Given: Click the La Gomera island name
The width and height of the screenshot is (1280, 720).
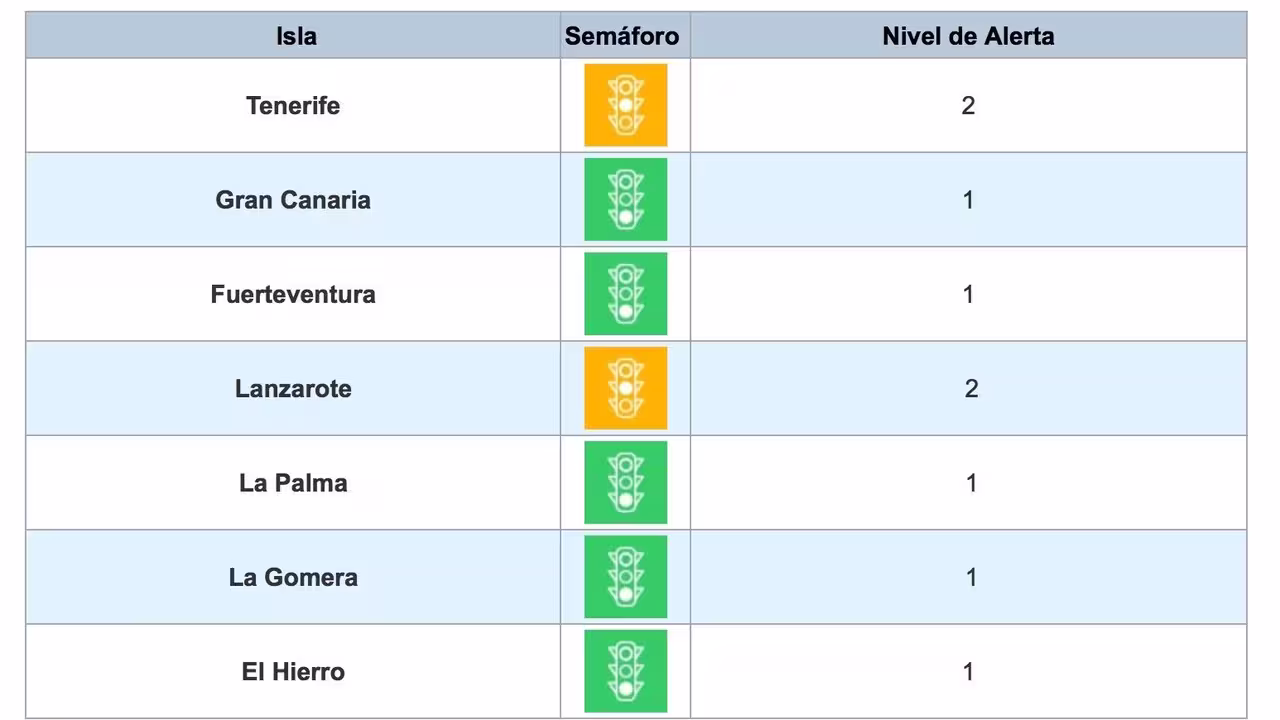Looking at the screenshot, I should (x=293, y=577).
